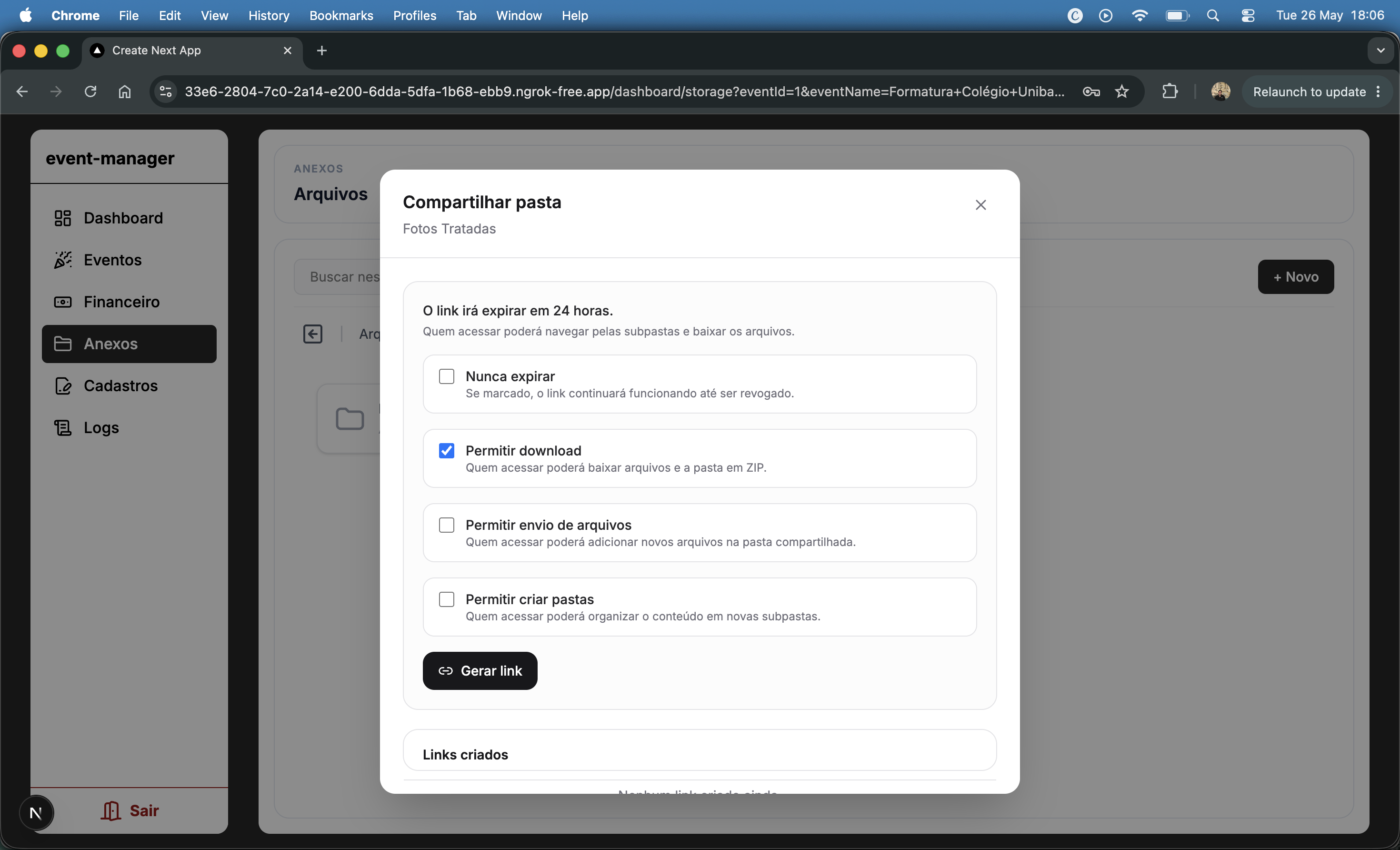This screenshot has height=850, width=1400.
Task: Reload the page with the refresh icon
Action: click(90, 91)
